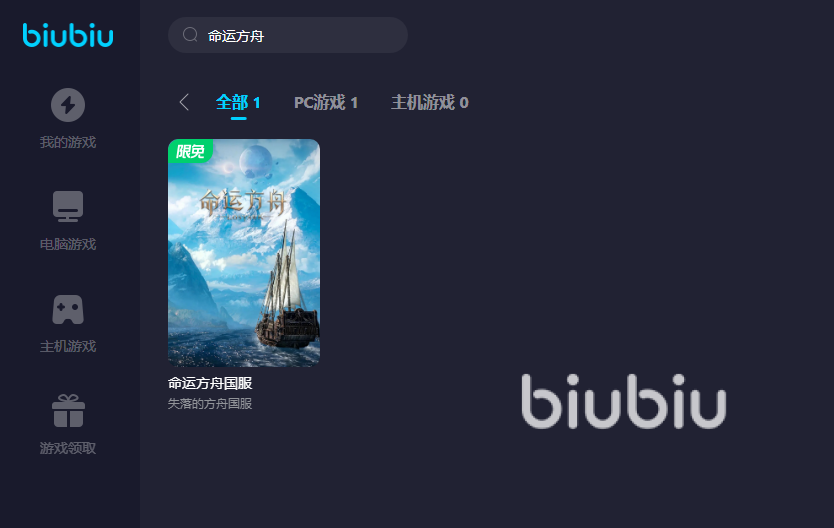Open My Games lightning bolt icon

coord(68,105)
